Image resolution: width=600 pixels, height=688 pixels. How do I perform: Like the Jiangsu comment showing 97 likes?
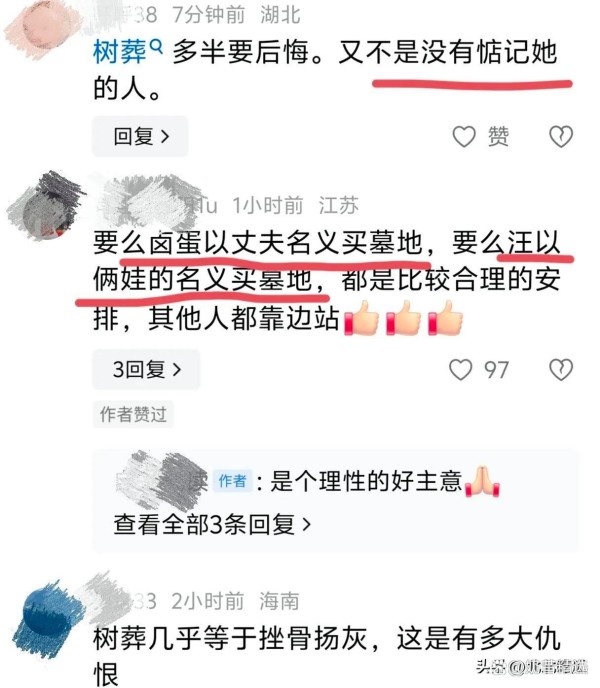point(460,369)
